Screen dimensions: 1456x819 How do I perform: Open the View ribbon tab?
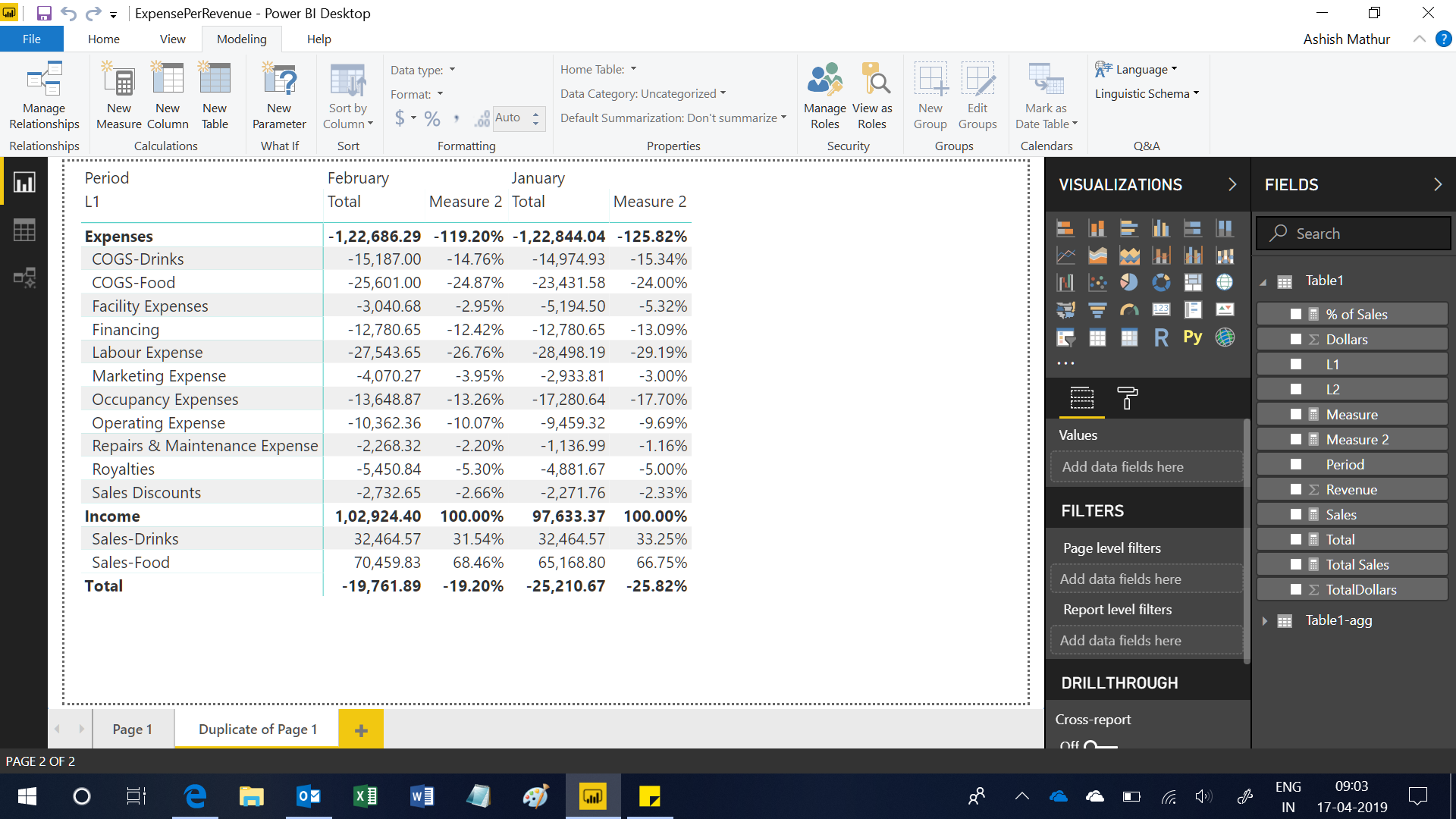(x=172, y=39)
